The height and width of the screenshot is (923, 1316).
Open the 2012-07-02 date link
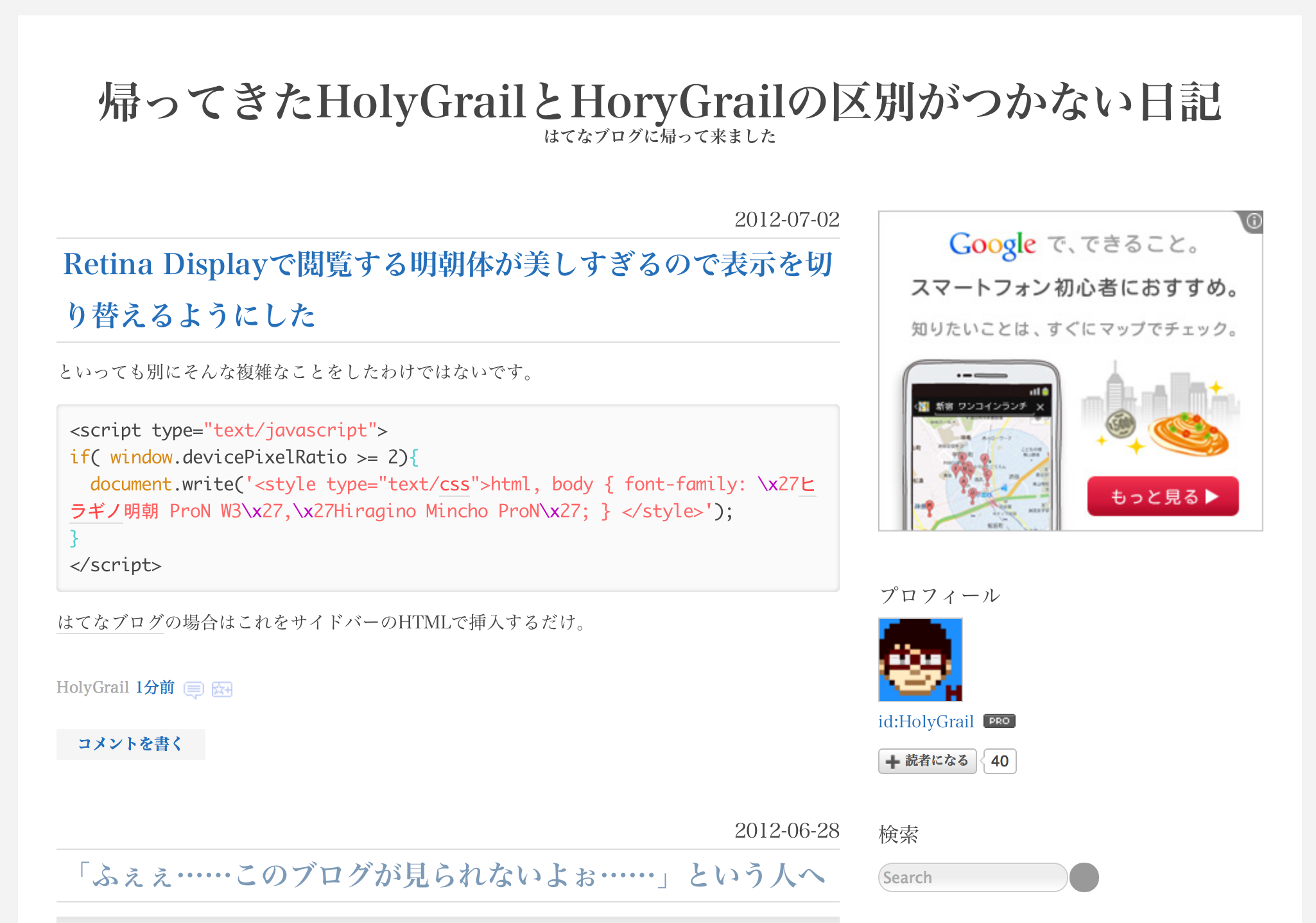[x=786, y=220]
